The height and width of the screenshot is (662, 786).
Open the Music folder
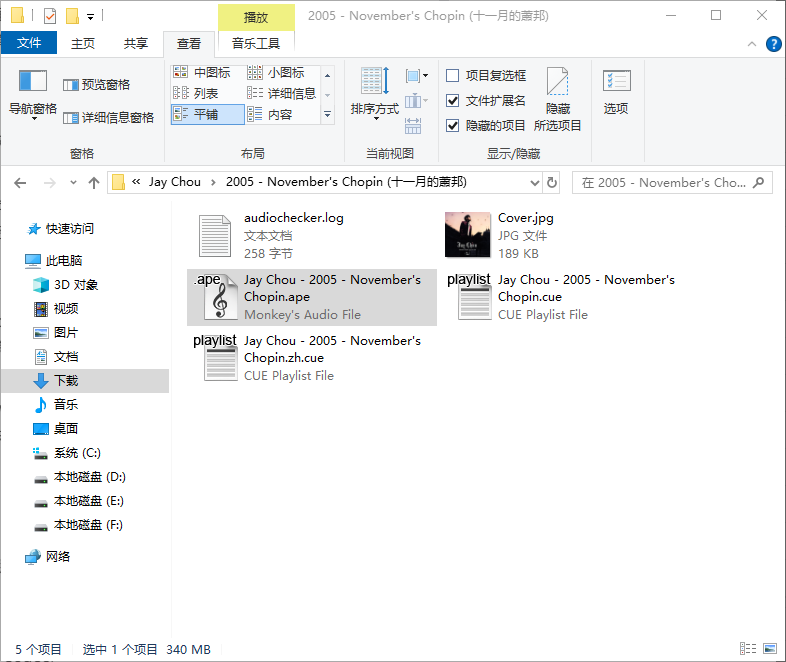click(56, 405)
